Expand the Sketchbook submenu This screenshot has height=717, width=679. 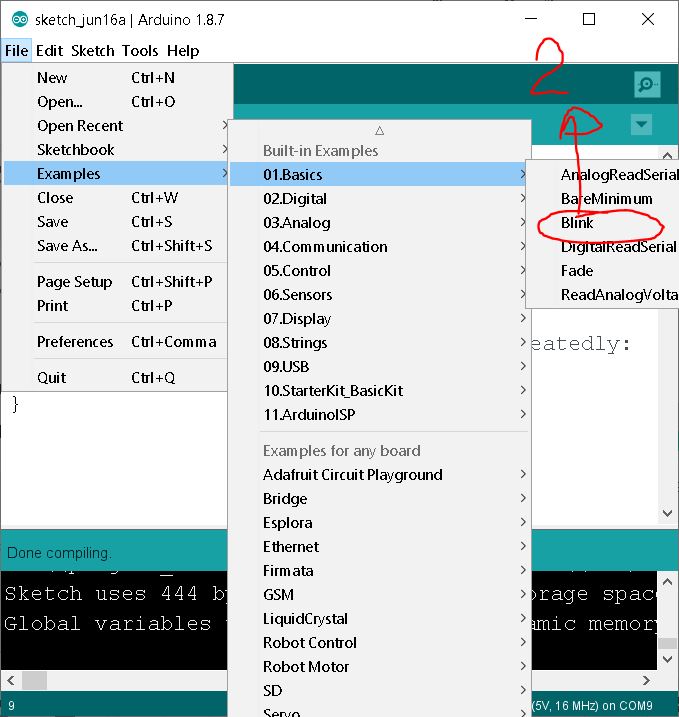116,150
